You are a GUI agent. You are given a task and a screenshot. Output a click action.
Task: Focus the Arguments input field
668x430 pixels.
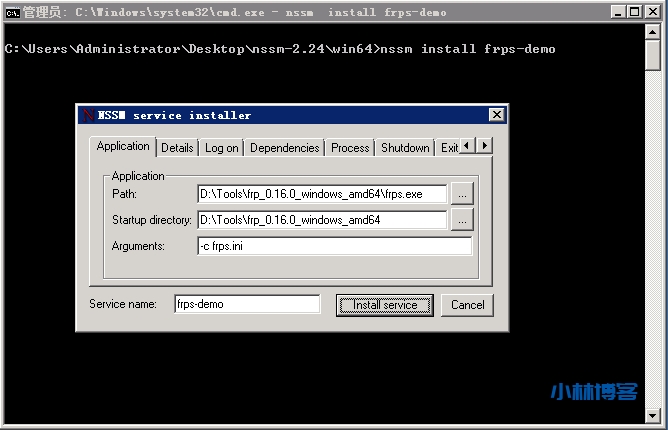pyautogui.click(x=334, y=246)
